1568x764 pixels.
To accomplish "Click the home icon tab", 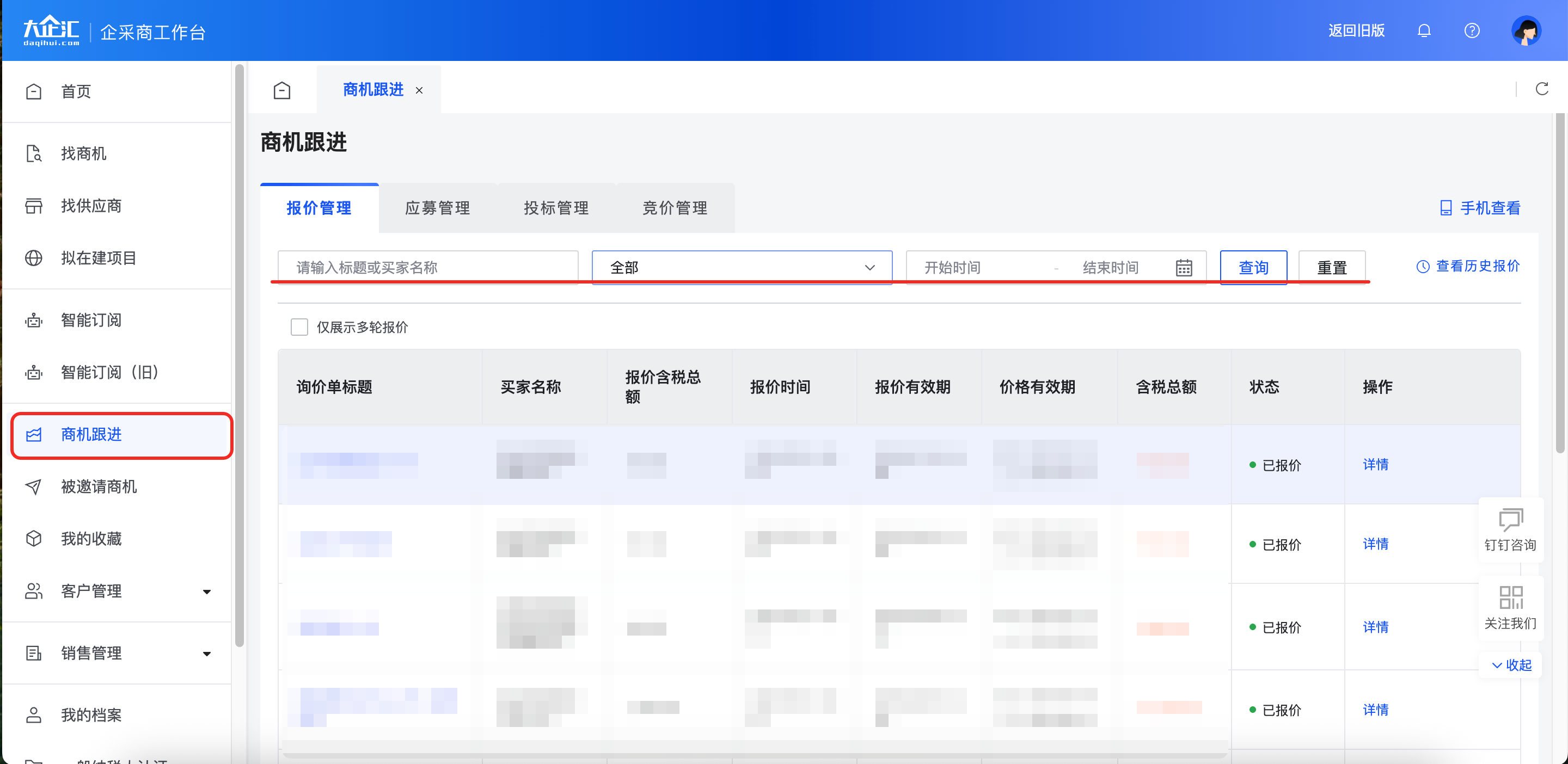I will coord(282,90).
